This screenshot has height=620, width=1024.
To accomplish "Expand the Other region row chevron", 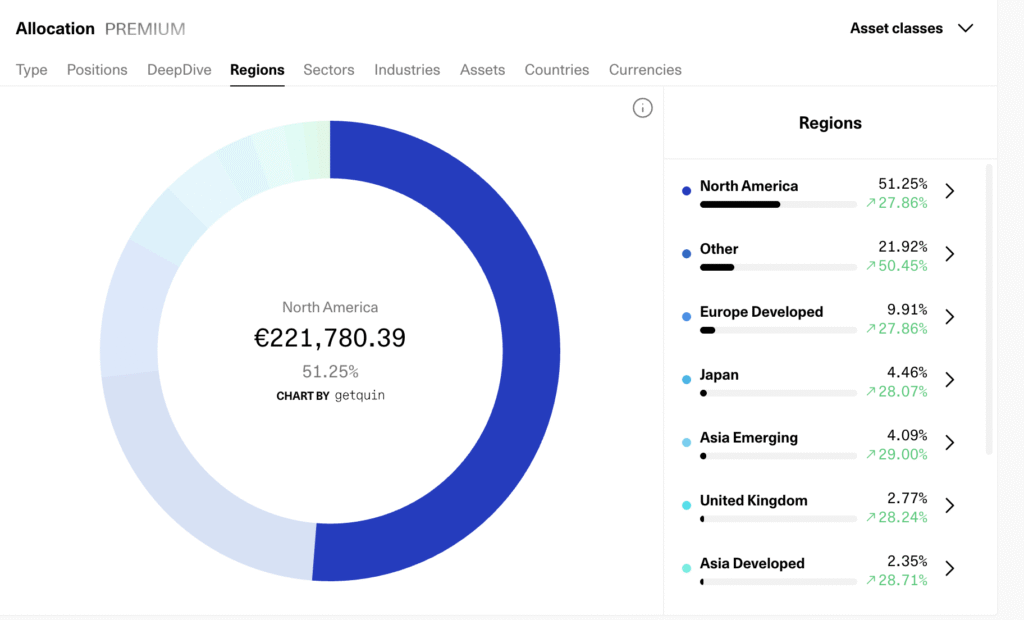I will 950,254.
